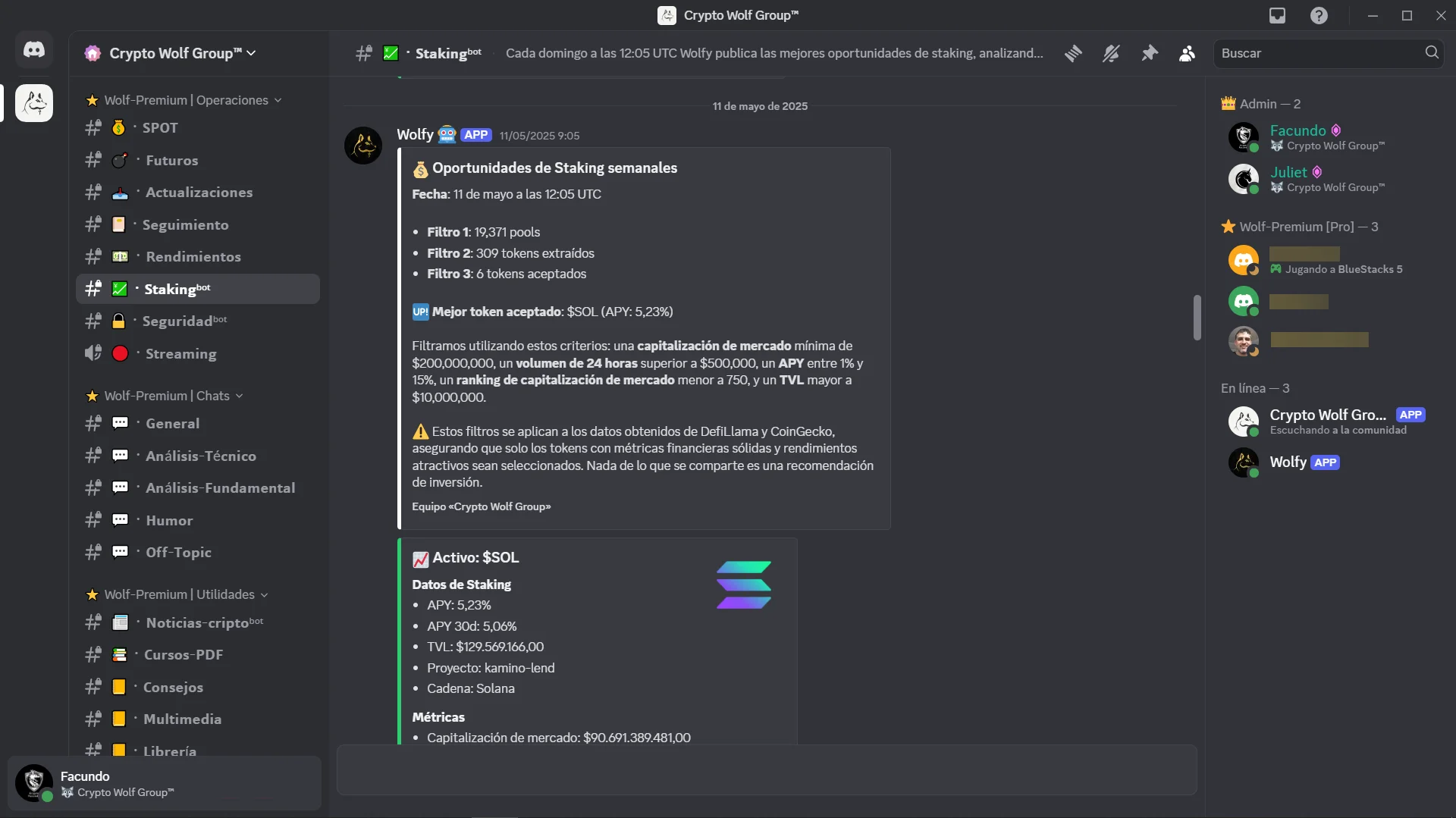Click the speaker icon beside Streaming
Image resolution: width=1456 pixels, height=818 pixels.
[93, 353]
